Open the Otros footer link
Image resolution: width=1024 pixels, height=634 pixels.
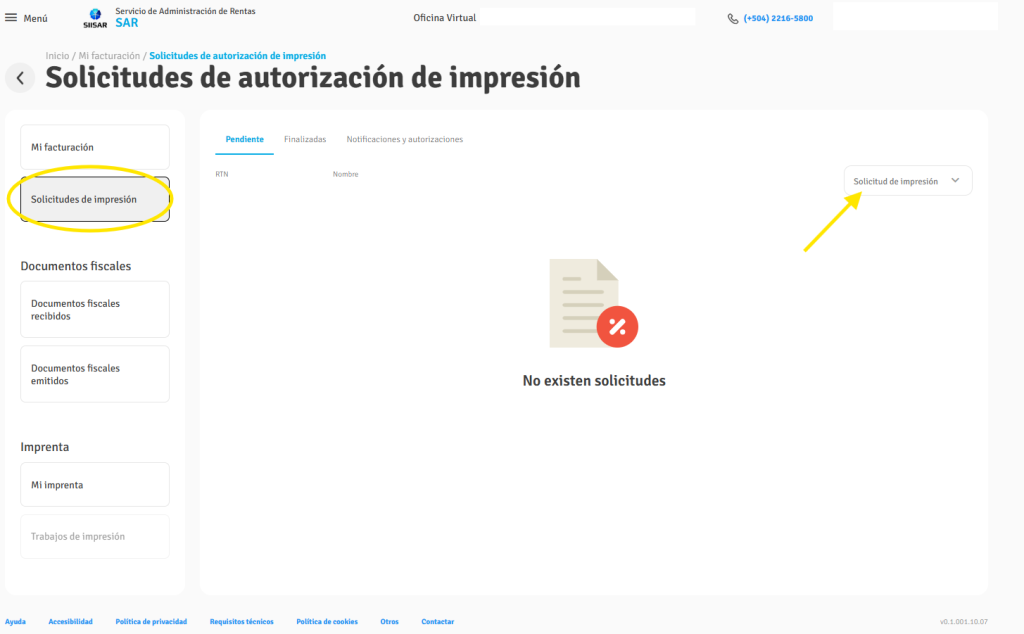click(389, 622)
